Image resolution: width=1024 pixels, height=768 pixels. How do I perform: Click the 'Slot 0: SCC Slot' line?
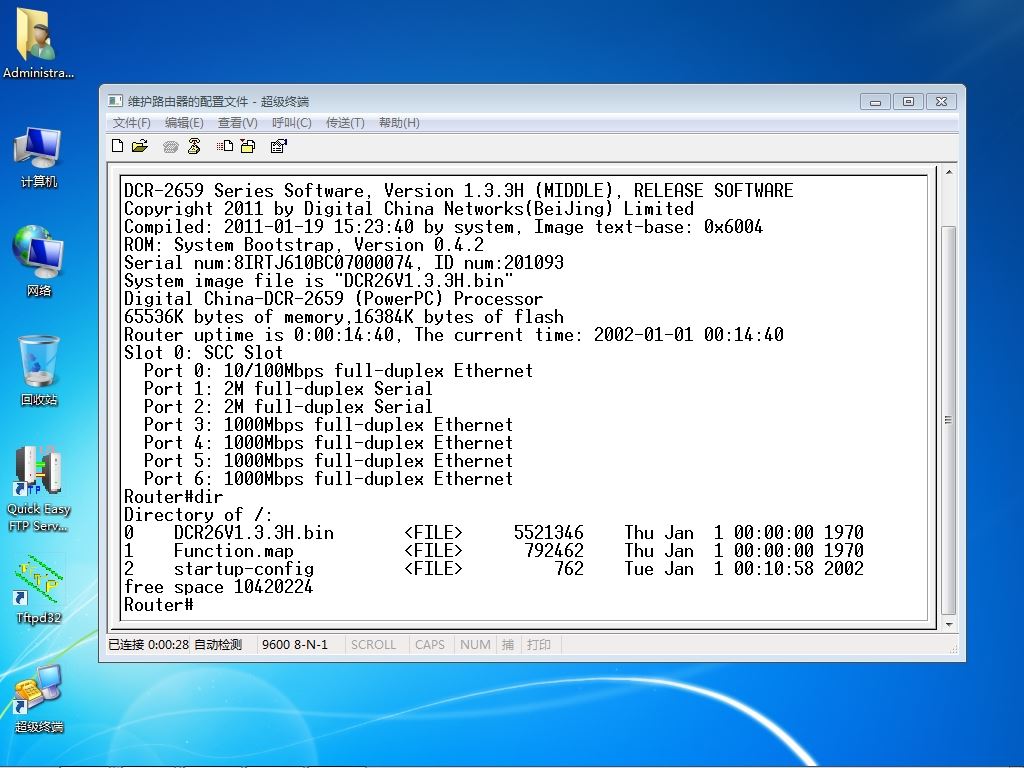203,353
